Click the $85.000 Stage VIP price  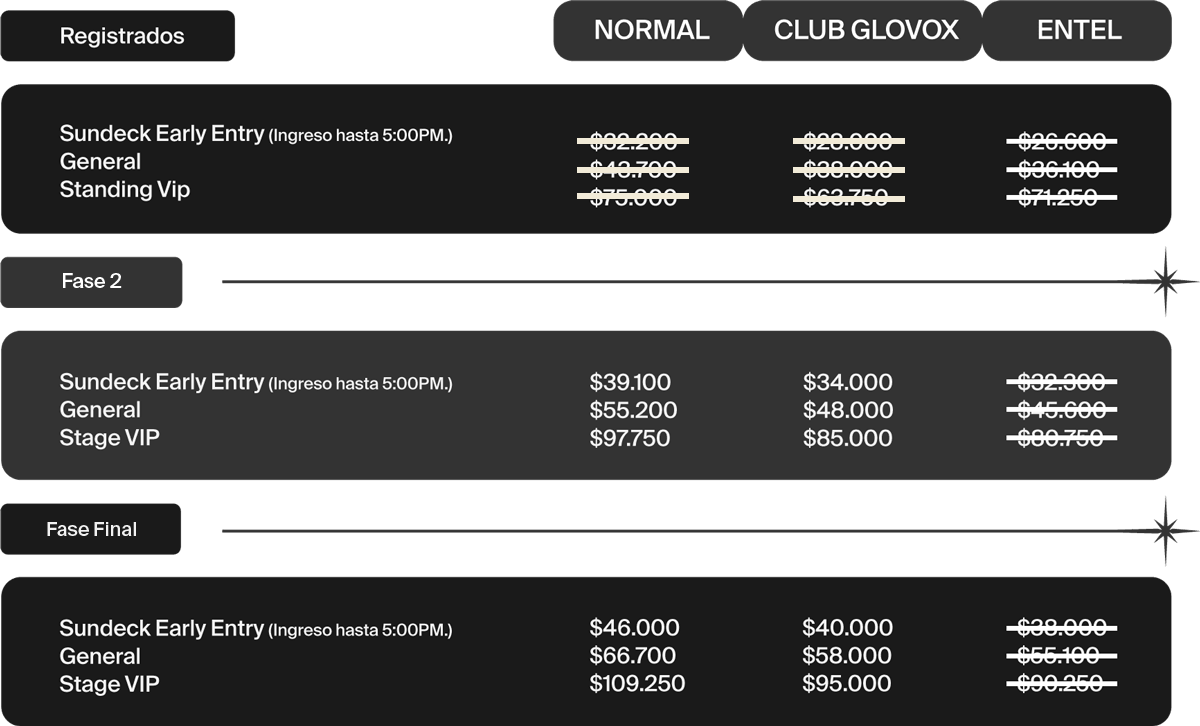point(847,438)
